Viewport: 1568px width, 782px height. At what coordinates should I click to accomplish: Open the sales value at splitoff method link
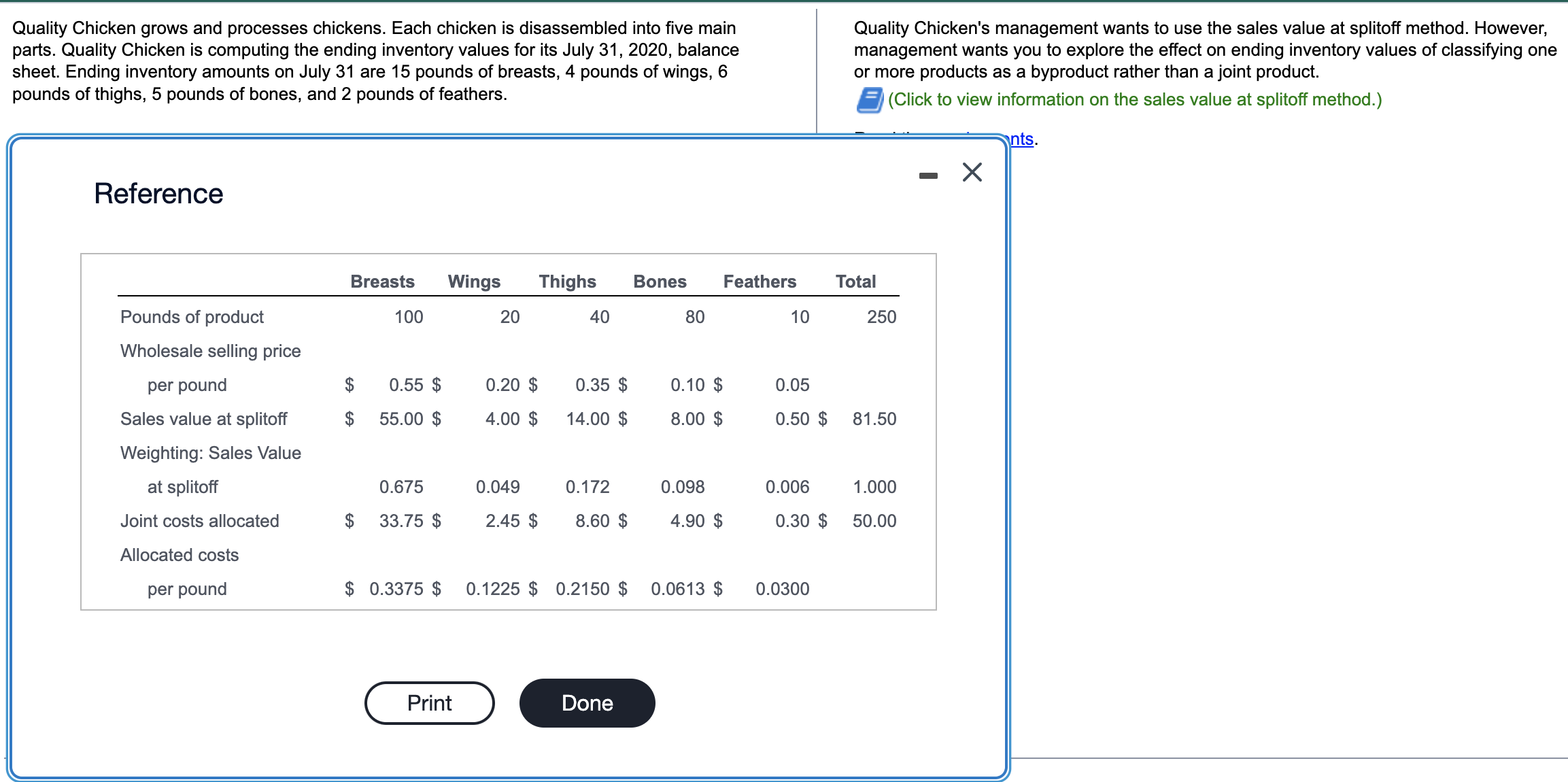tap(1134, 100)
